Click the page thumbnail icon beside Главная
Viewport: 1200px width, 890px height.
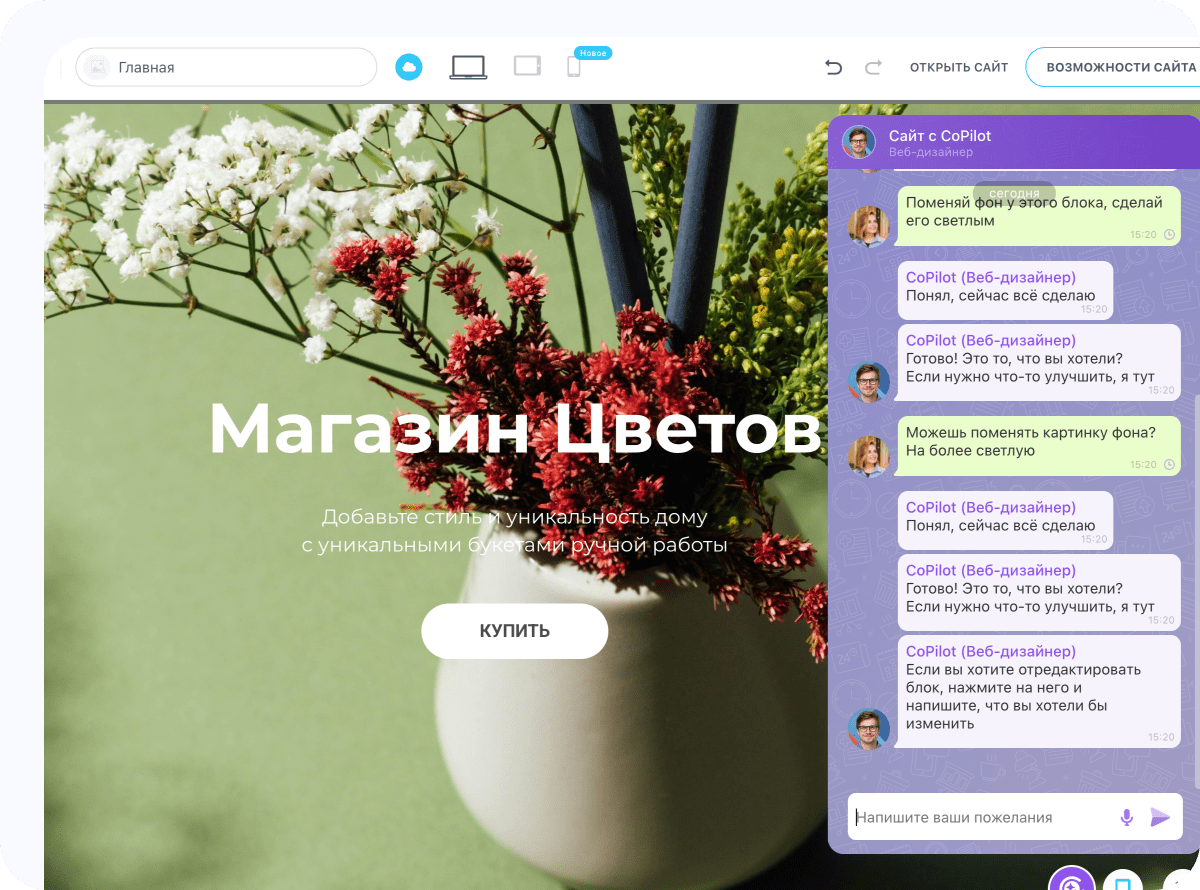tap(97, 67)
